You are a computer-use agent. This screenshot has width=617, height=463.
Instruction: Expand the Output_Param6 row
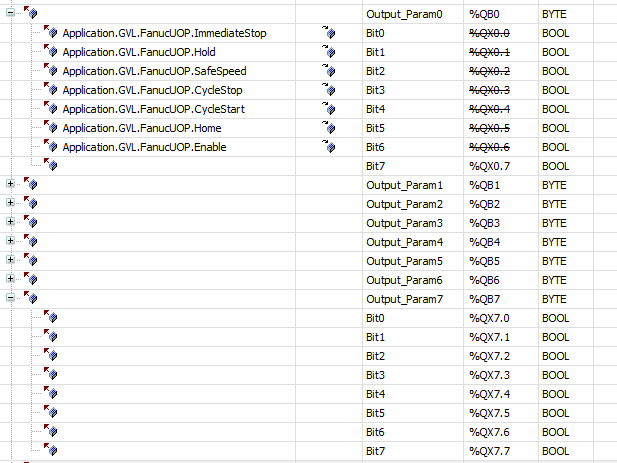click(11, 279)
